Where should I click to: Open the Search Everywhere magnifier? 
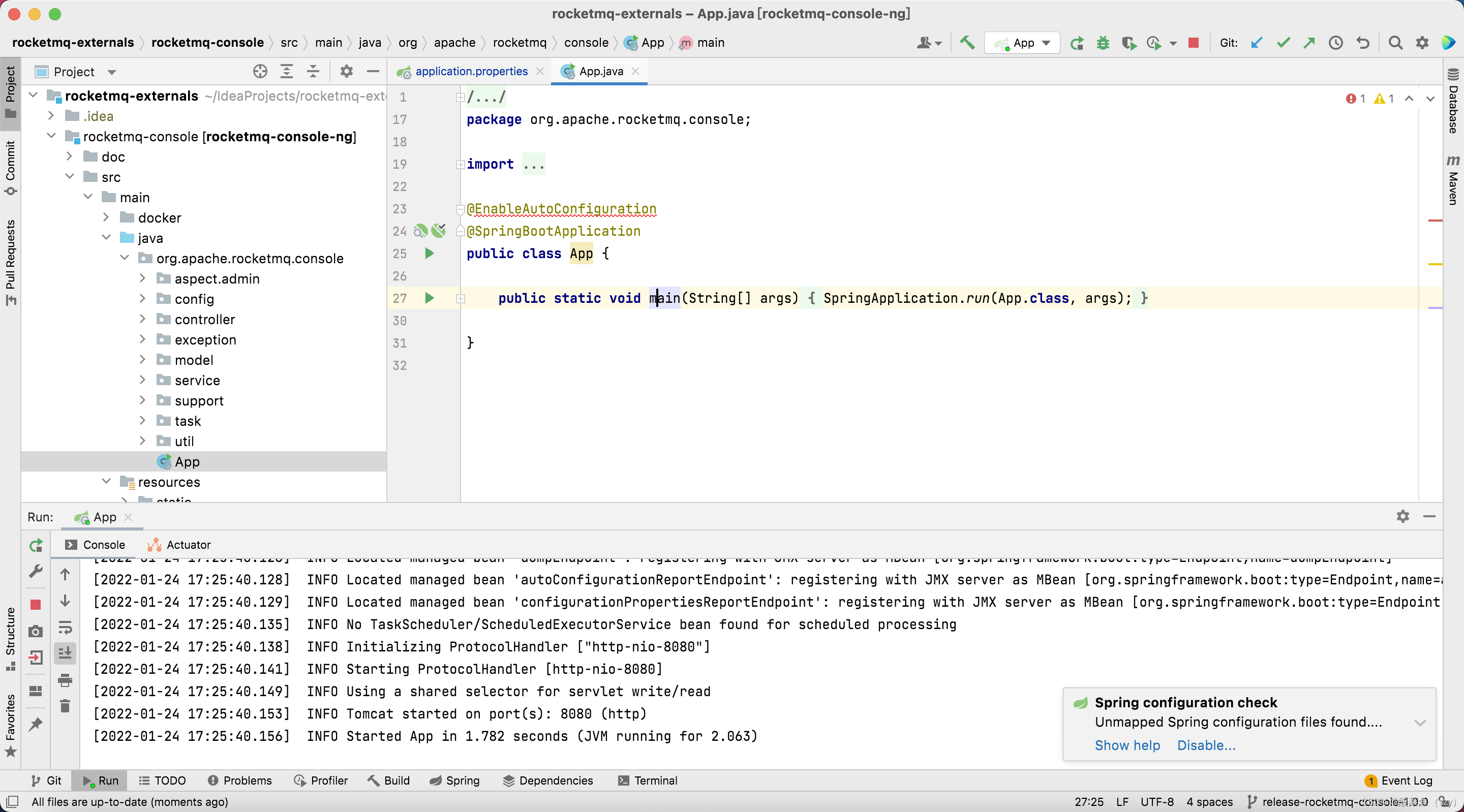point(1395,43)
